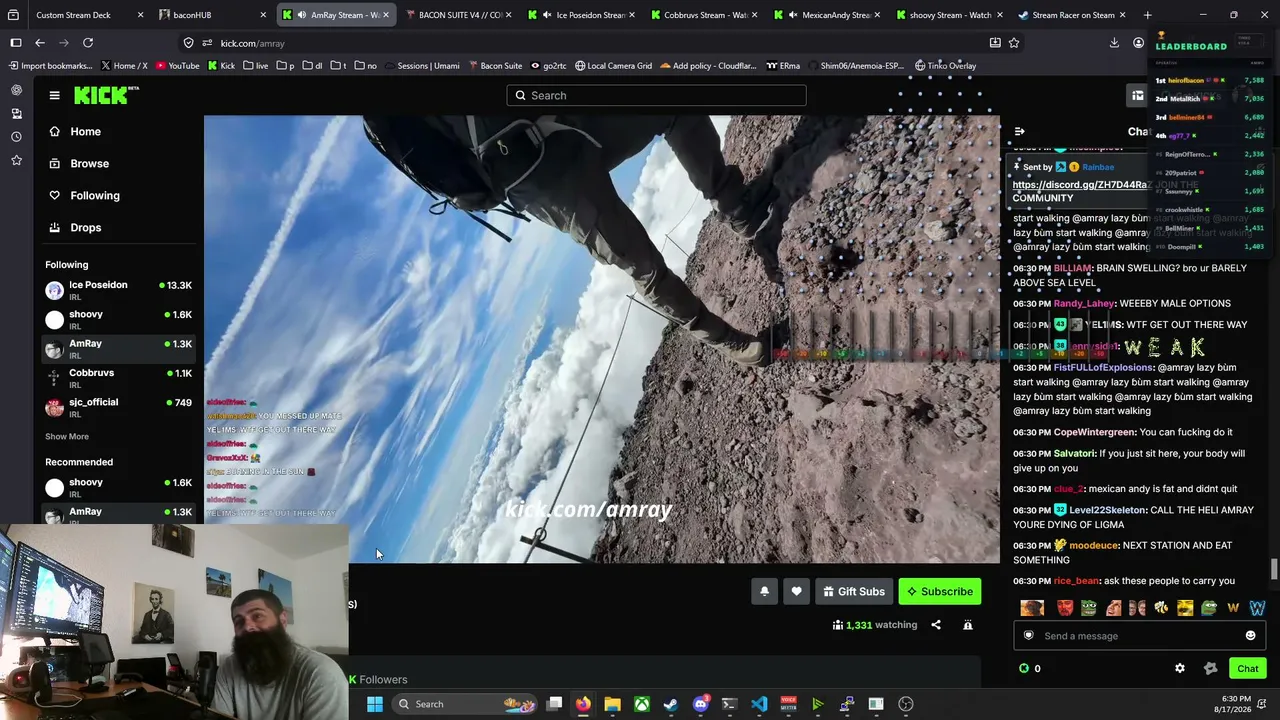The image size is (1280, 720).
Task: Open chat settings gear
Action: coord(1180,668)
